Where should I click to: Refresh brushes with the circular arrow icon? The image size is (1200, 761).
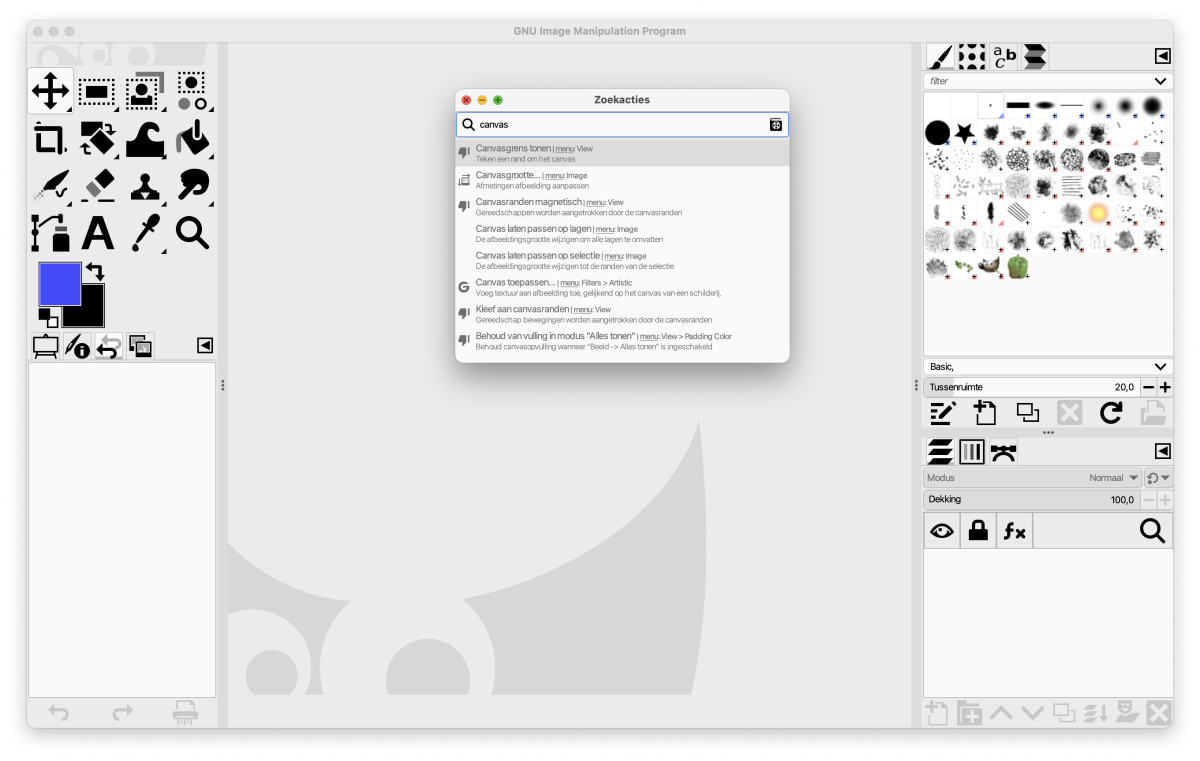1111,413
